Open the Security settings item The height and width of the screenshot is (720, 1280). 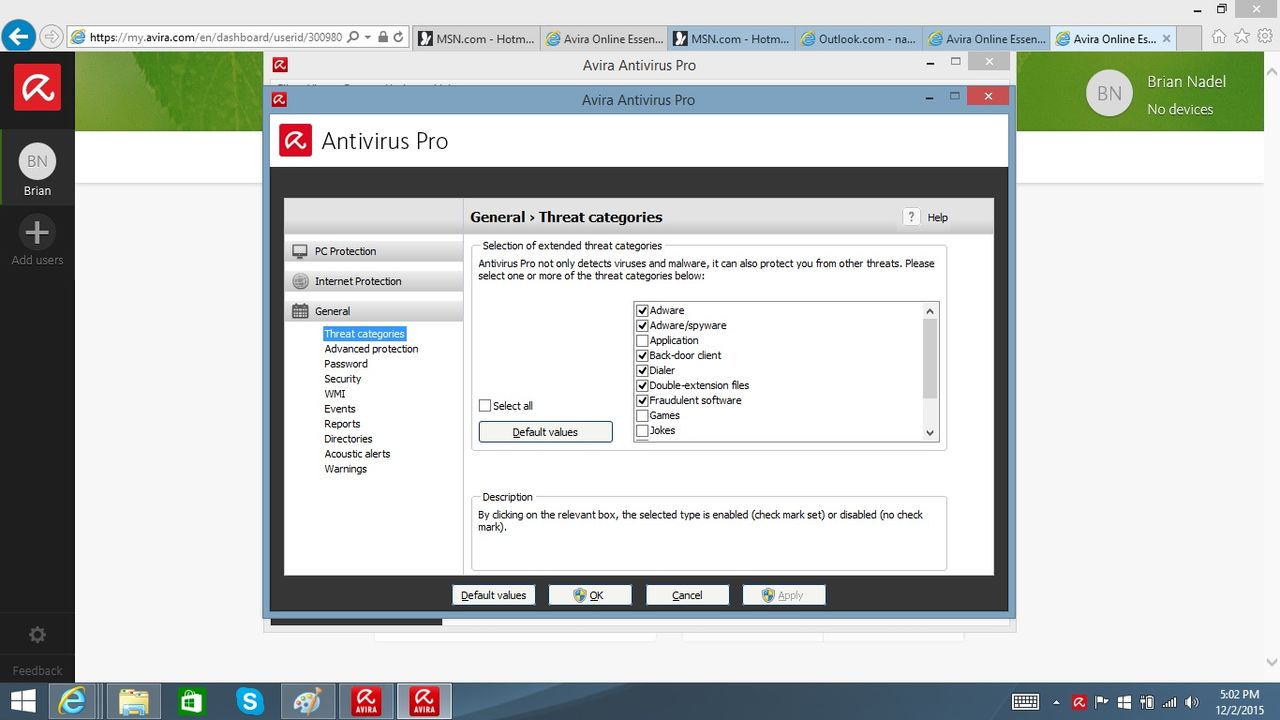point(342,379)
